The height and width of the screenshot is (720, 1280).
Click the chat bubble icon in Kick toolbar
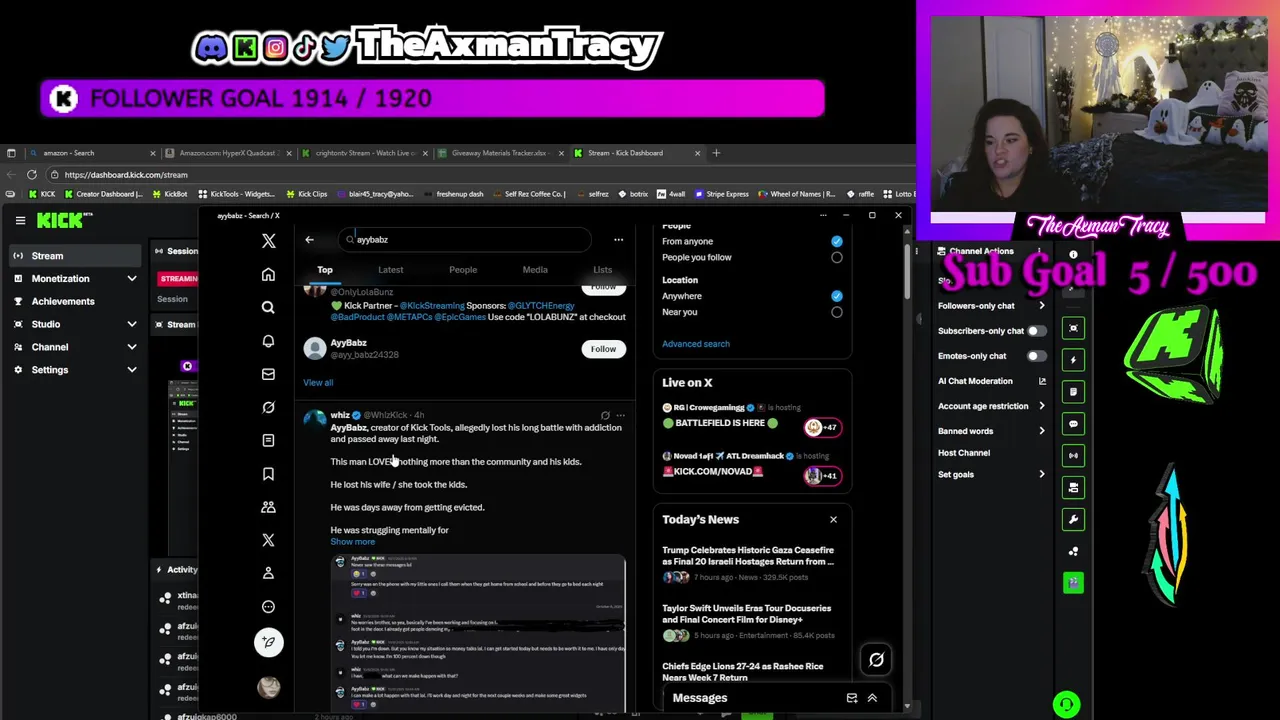[1073, 424]
